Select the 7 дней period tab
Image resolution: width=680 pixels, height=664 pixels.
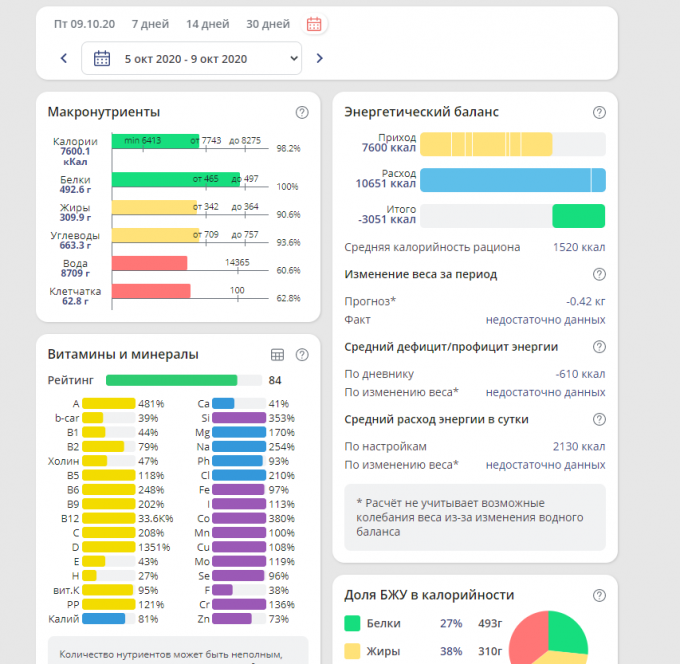tap(150, 24)
